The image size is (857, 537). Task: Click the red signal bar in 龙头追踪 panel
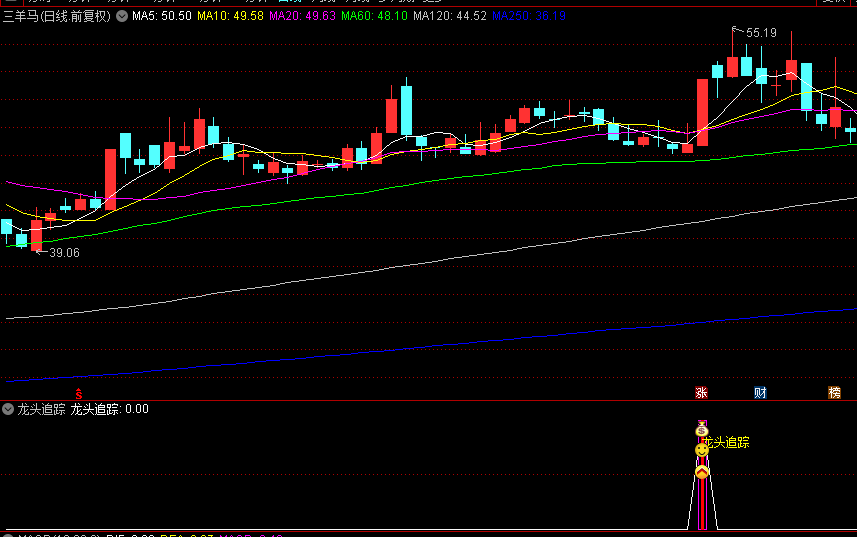[702, 503]
